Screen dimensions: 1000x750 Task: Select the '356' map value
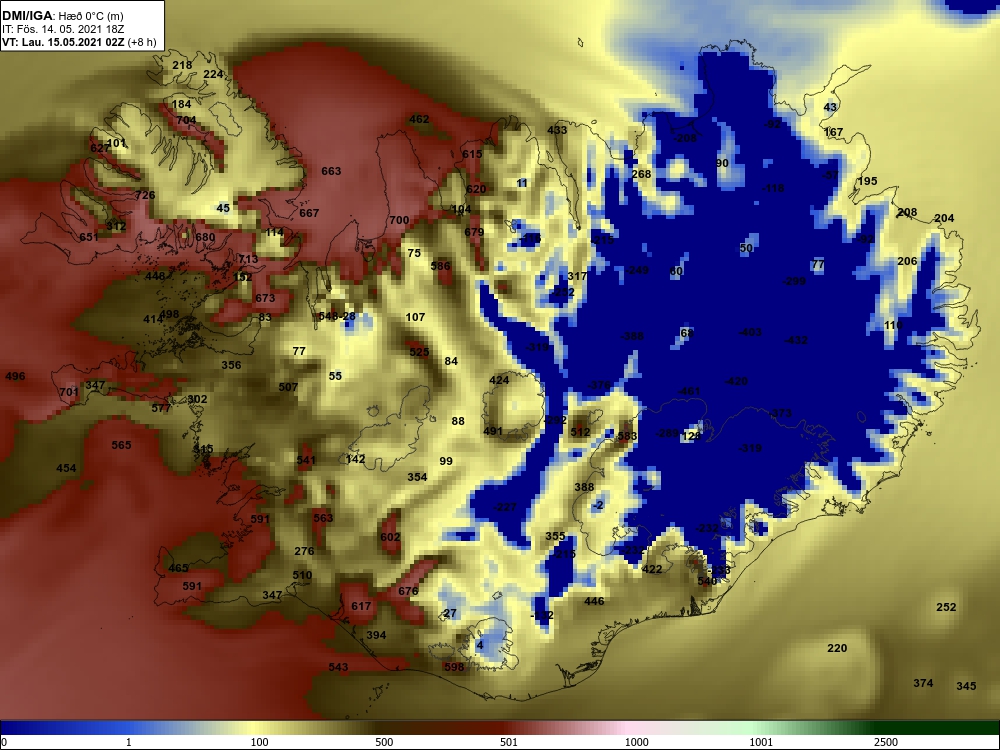[x=231, y=365]
